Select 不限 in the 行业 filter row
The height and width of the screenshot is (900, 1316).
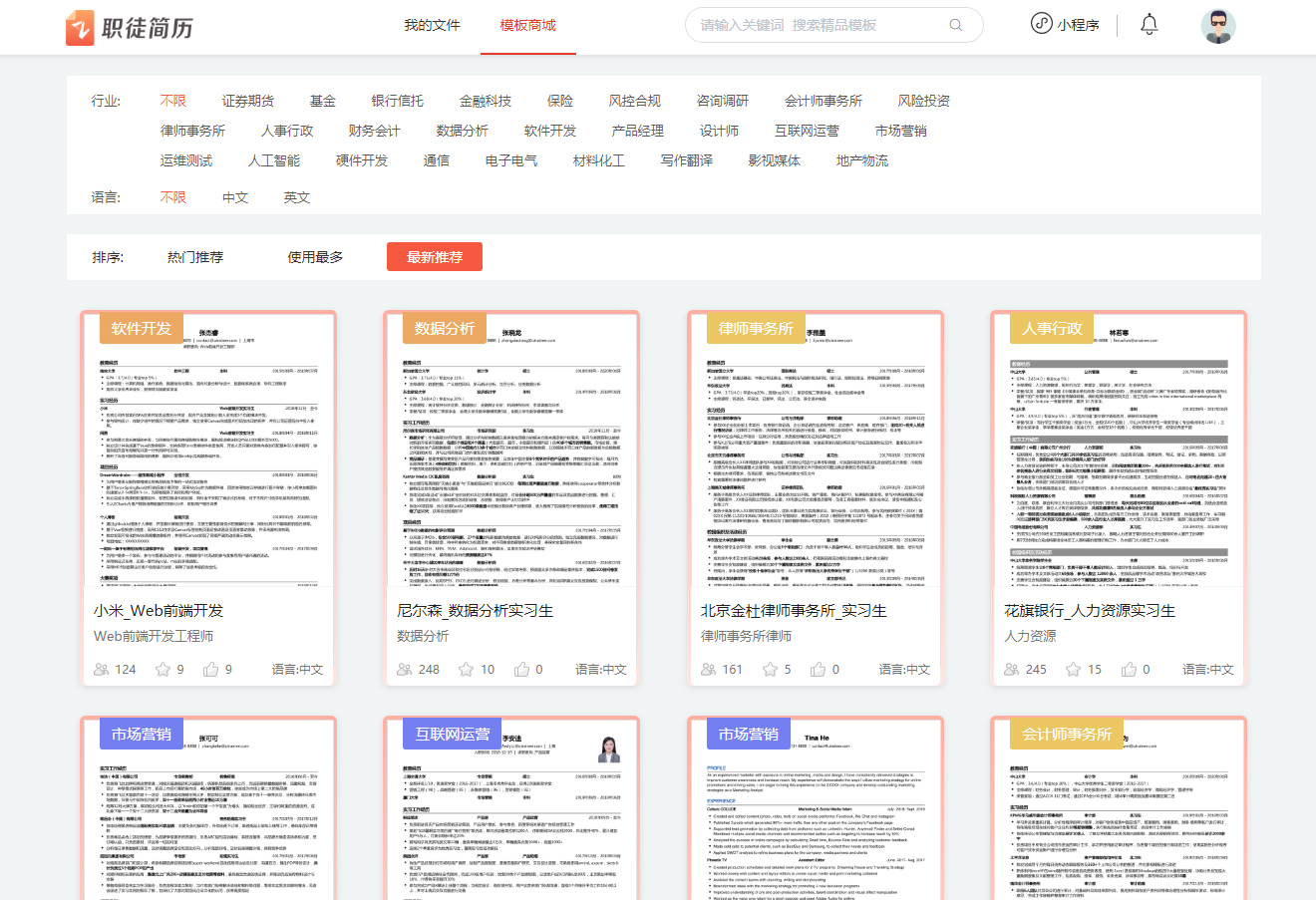[173, 101]
